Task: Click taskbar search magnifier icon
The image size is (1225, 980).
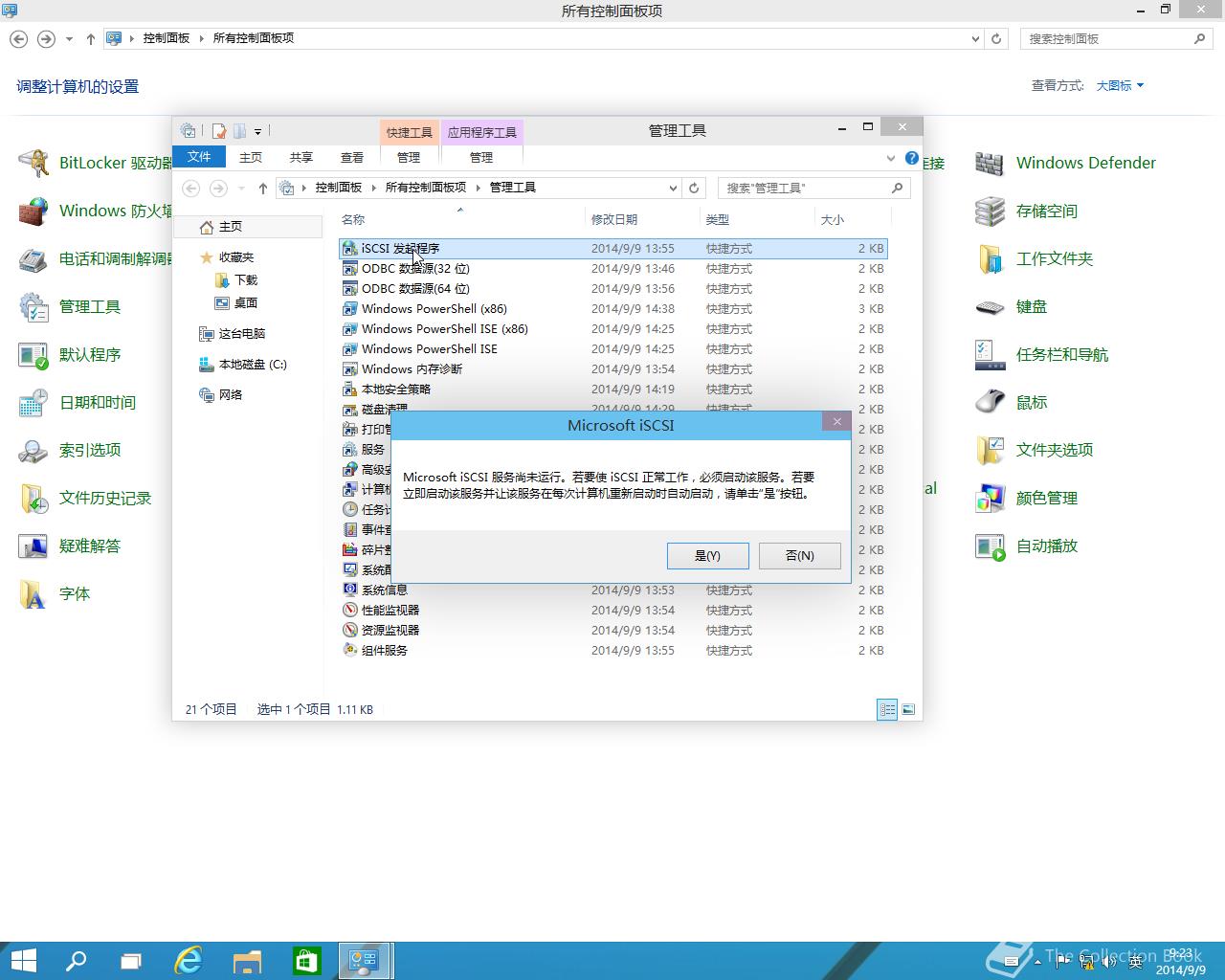Action: tap(75, 960)
